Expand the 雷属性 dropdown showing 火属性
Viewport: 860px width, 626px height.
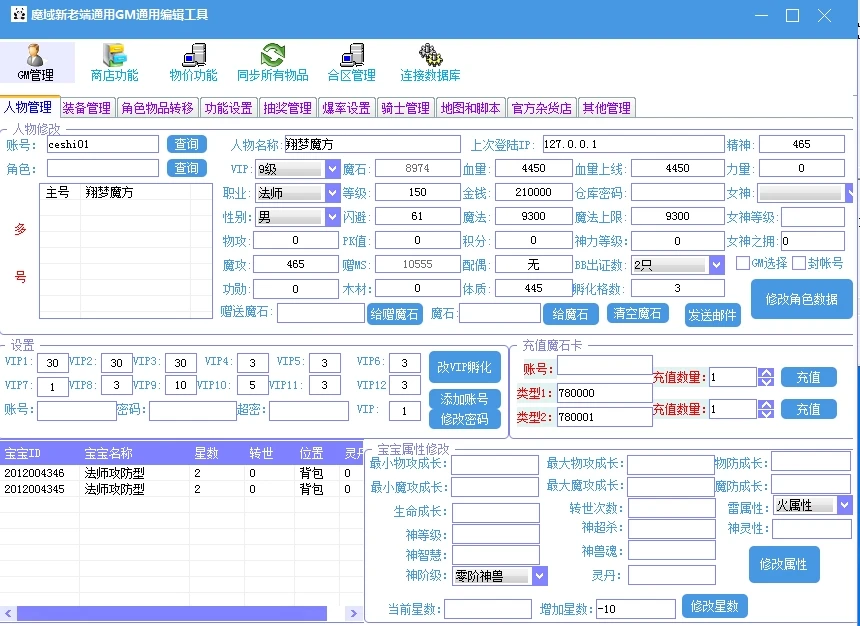pyautogui.click(x=845, y=505)
